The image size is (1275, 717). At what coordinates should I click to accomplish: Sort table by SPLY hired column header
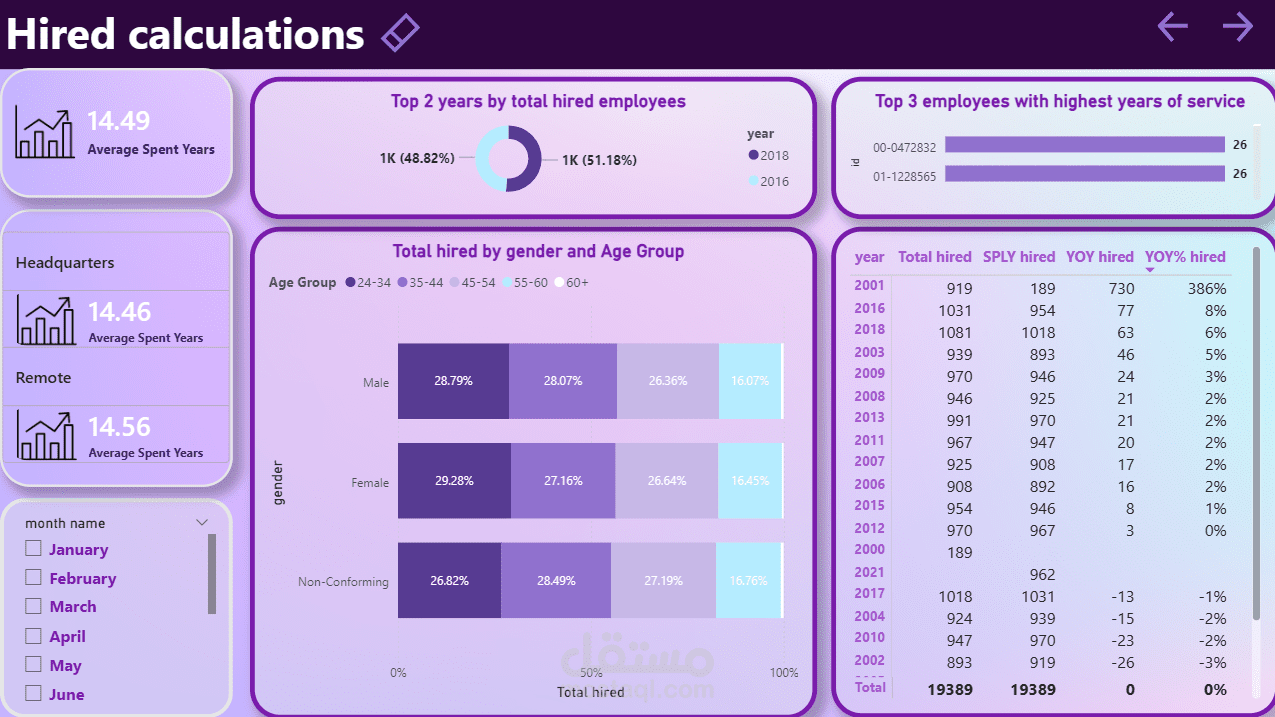pyautogui.click(x=1019, y=257)
